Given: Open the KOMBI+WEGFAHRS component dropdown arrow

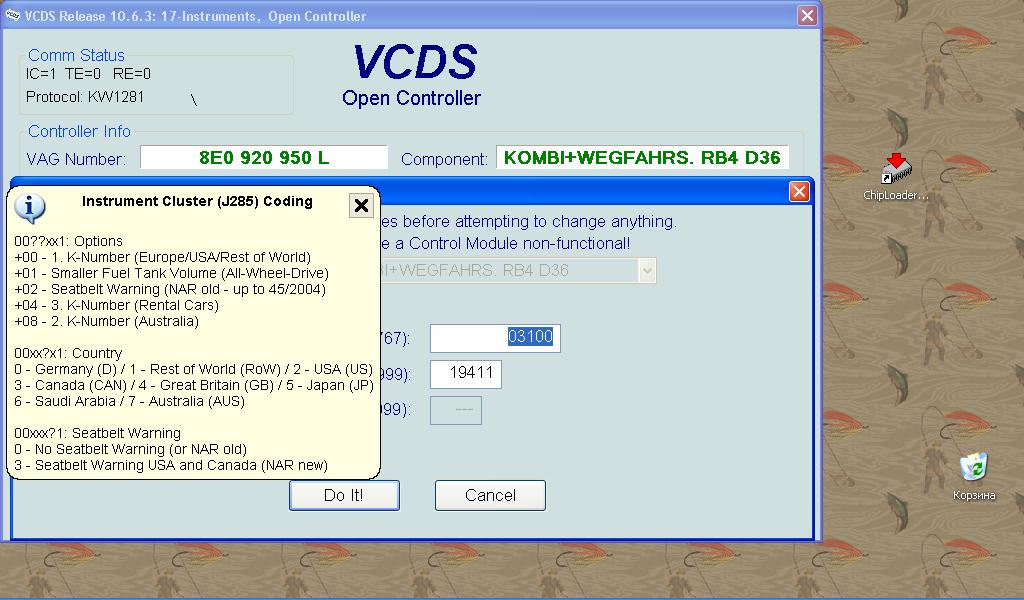Looking at the screenshot, I should [x=647, y=270].
